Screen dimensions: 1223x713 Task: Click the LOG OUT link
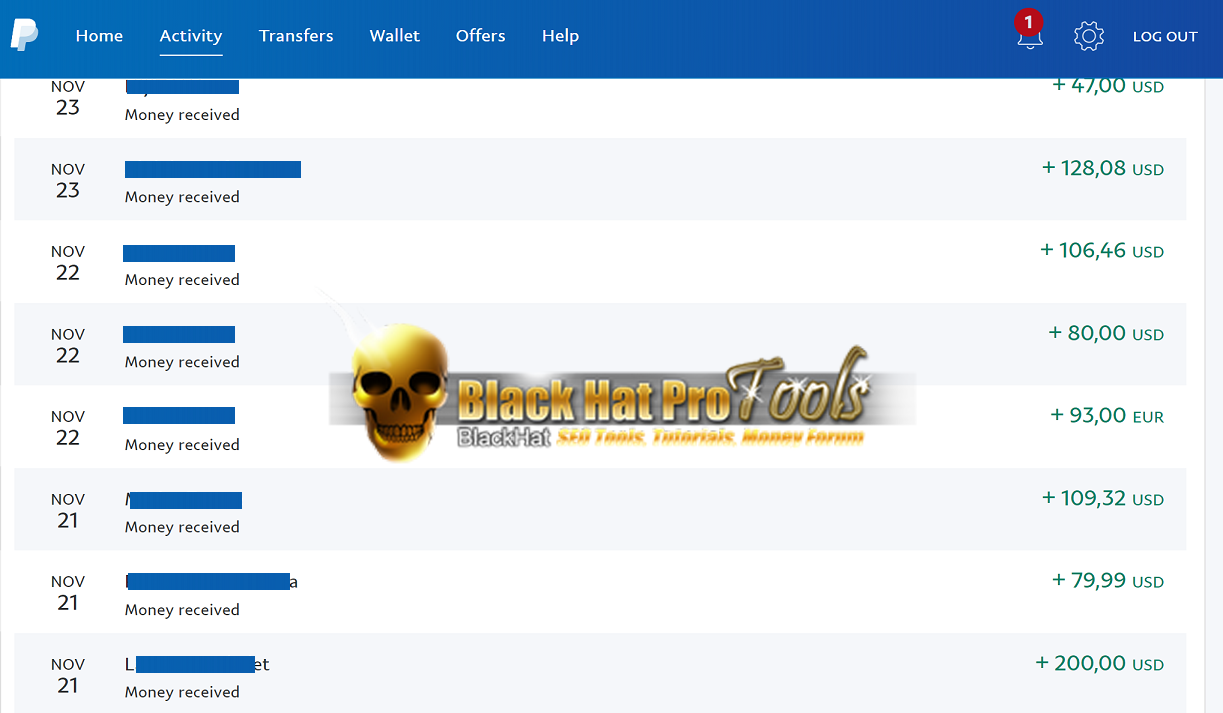[1165, 36]
